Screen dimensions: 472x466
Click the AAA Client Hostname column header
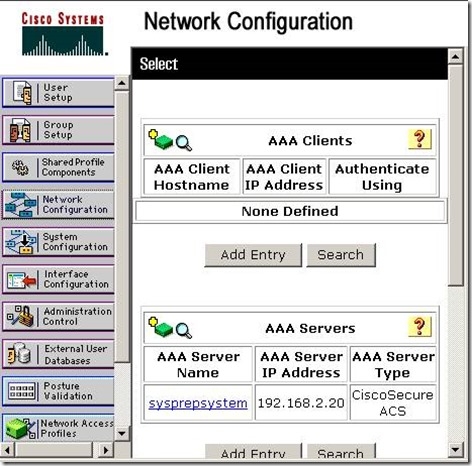click(x=192, y=177)
